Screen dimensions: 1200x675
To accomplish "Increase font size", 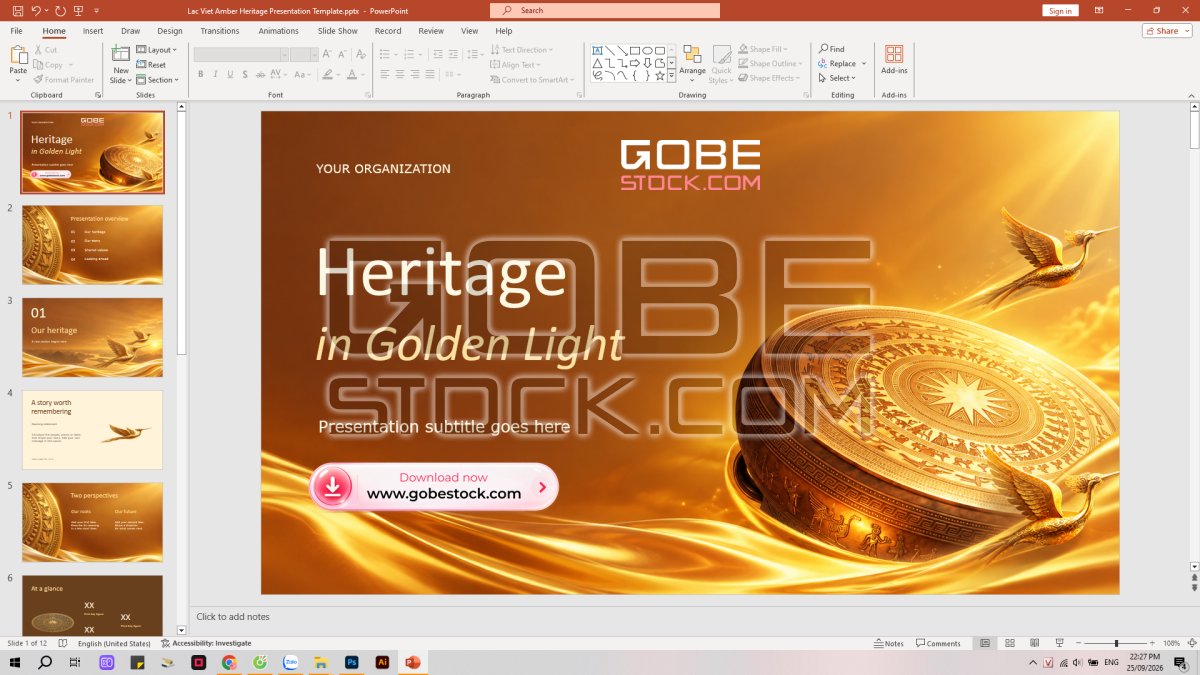I will (x=327, y=54).
